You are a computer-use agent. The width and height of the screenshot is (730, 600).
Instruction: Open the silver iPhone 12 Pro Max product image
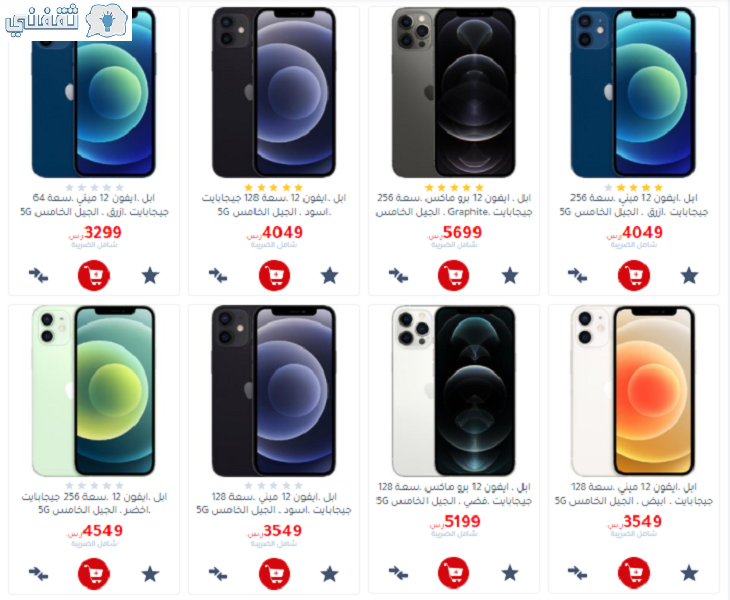pyautogui.click(x=454, y=391)
